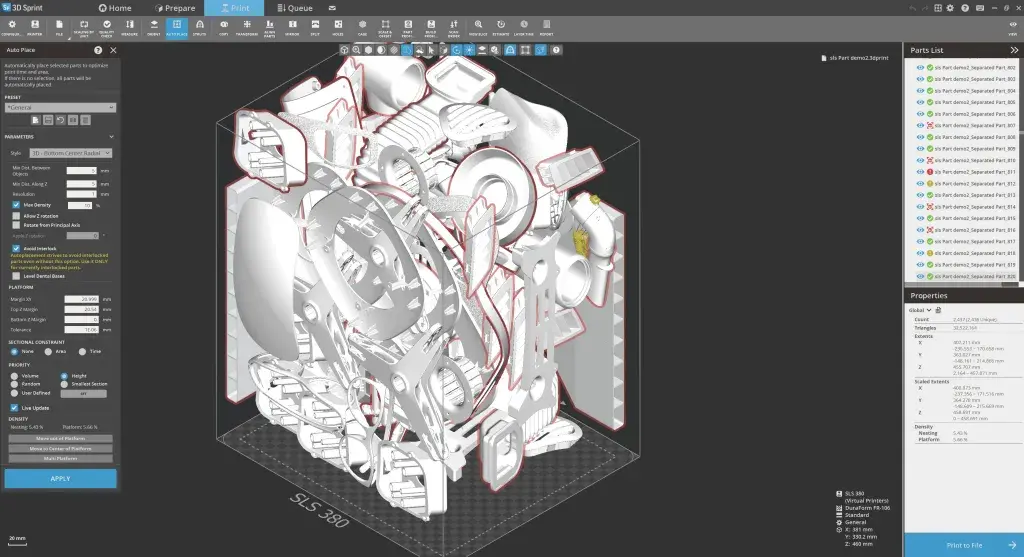
Task: Click the Tolerance input field
Action: tap(82, 330)
